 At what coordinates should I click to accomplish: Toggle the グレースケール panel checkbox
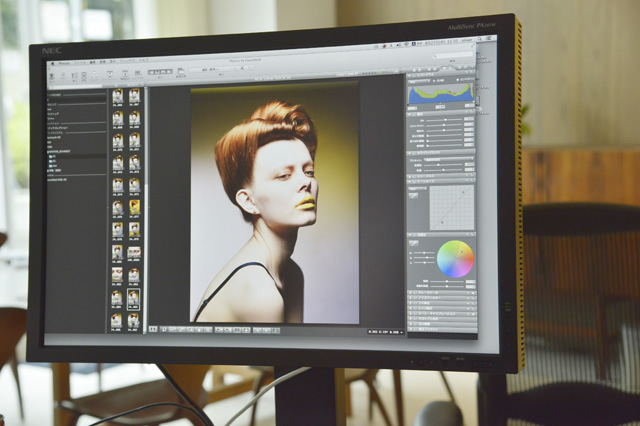[415, 293]
